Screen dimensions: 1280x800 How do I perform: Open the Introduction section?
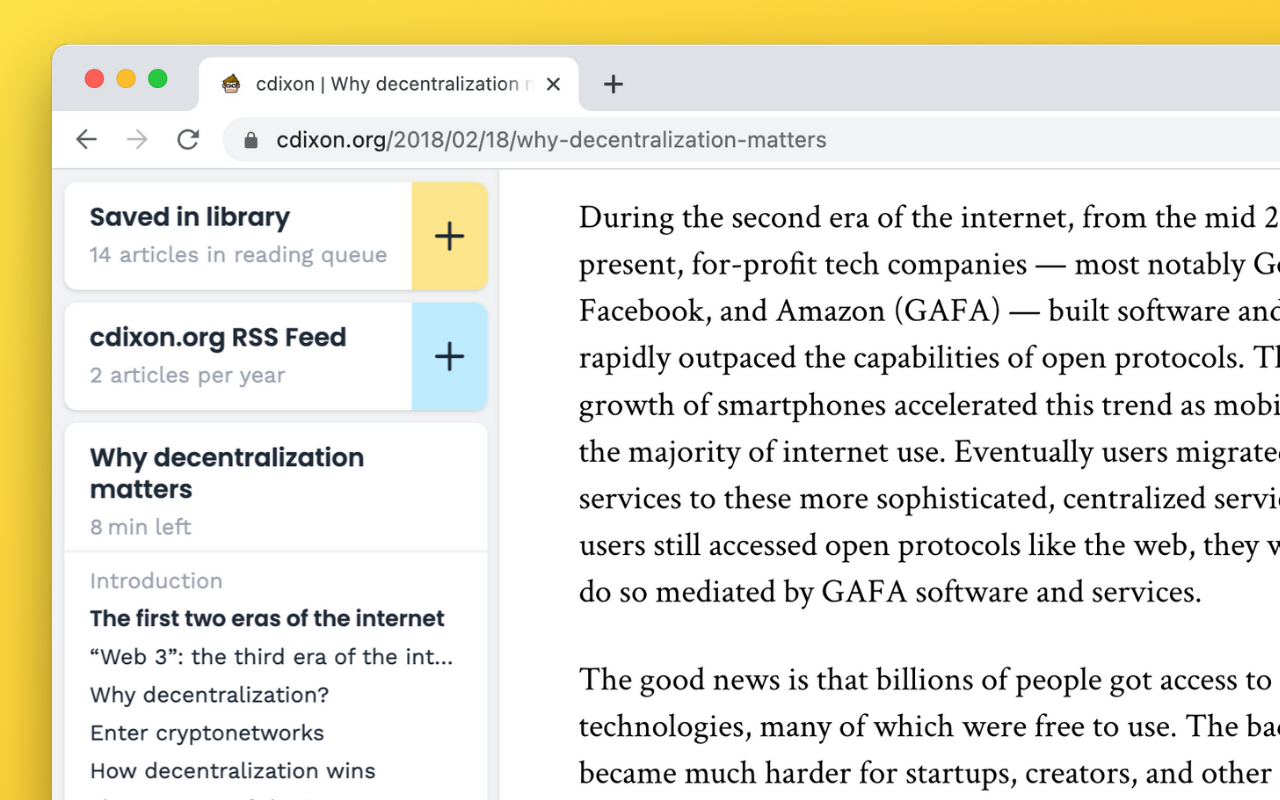click(156, 580)
